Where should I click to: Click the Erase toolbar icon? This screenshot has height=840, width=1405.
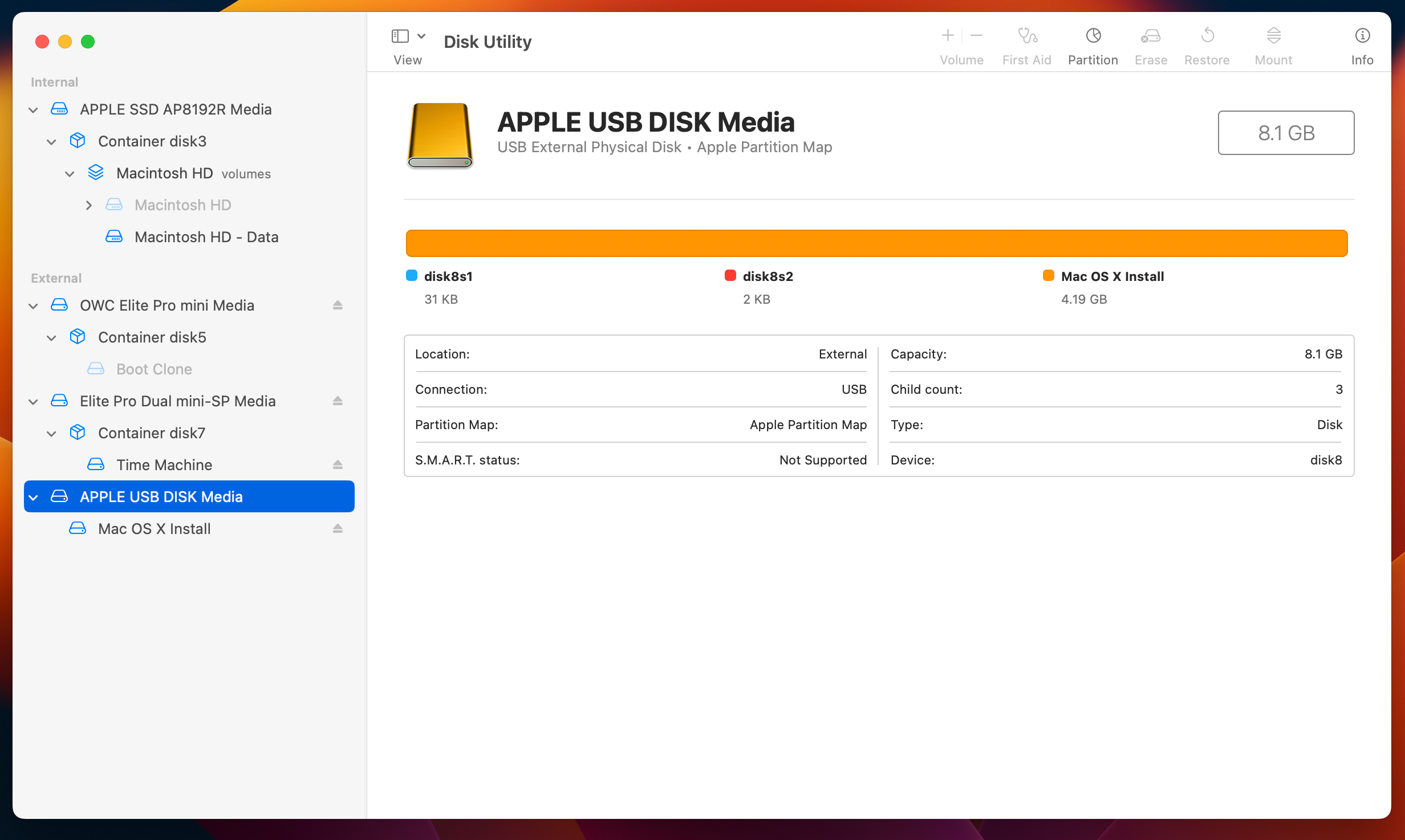click(x=1150, y=36)
